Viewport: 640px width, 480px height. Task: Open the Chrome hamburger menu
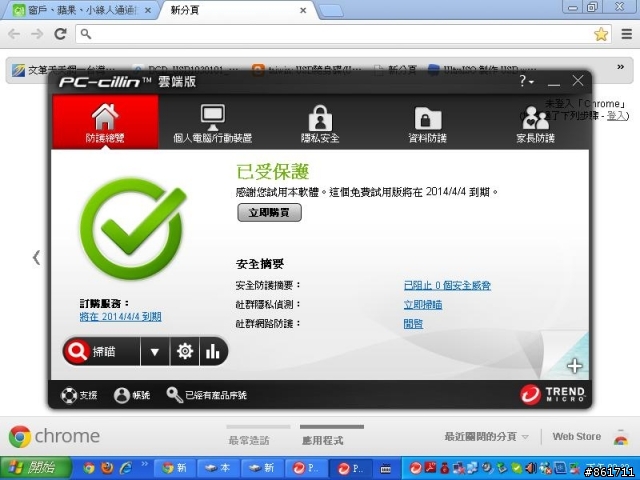coord(627,34)
